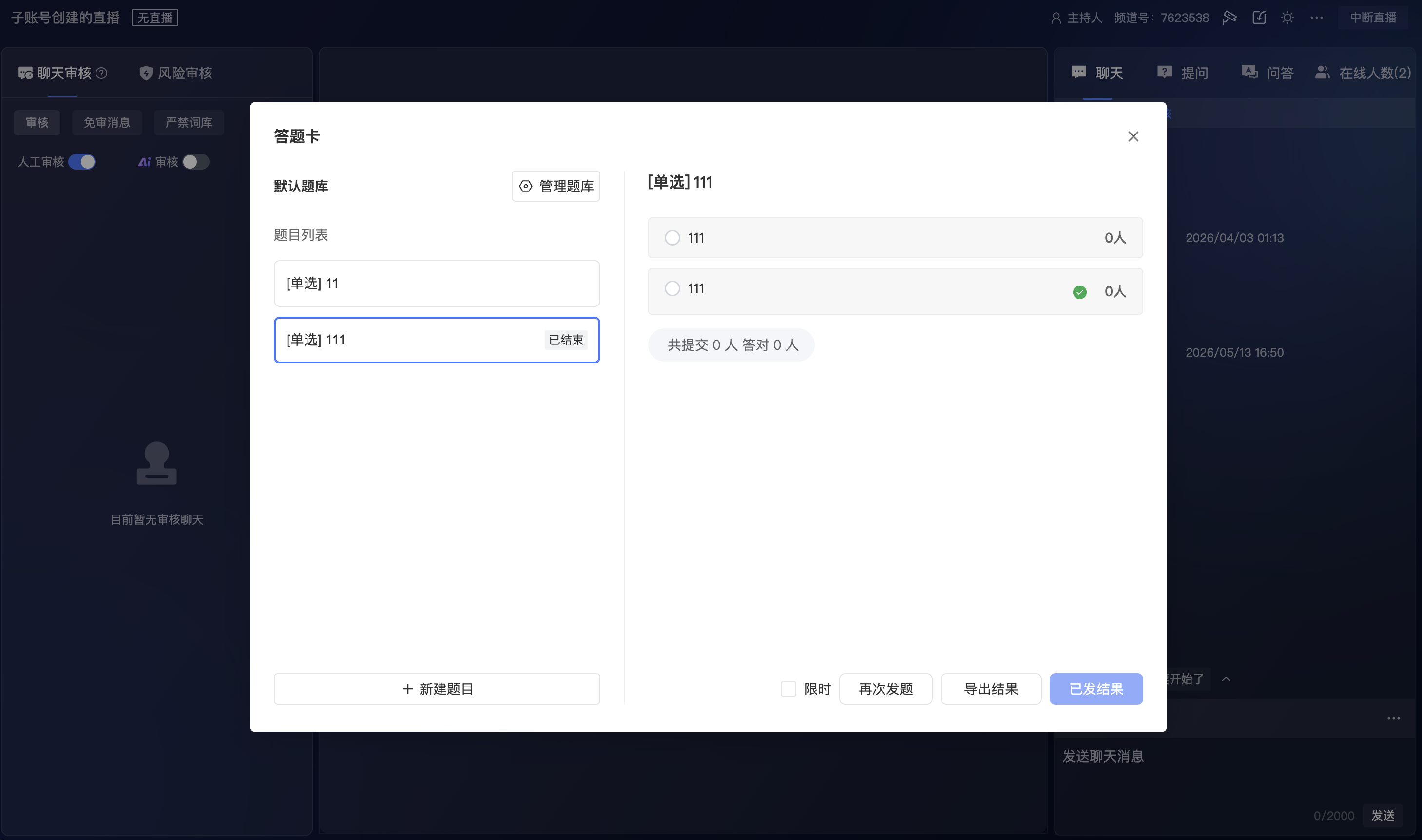Toggle the AI 审核 switch
1422x840 pixels.
[196, 162]
